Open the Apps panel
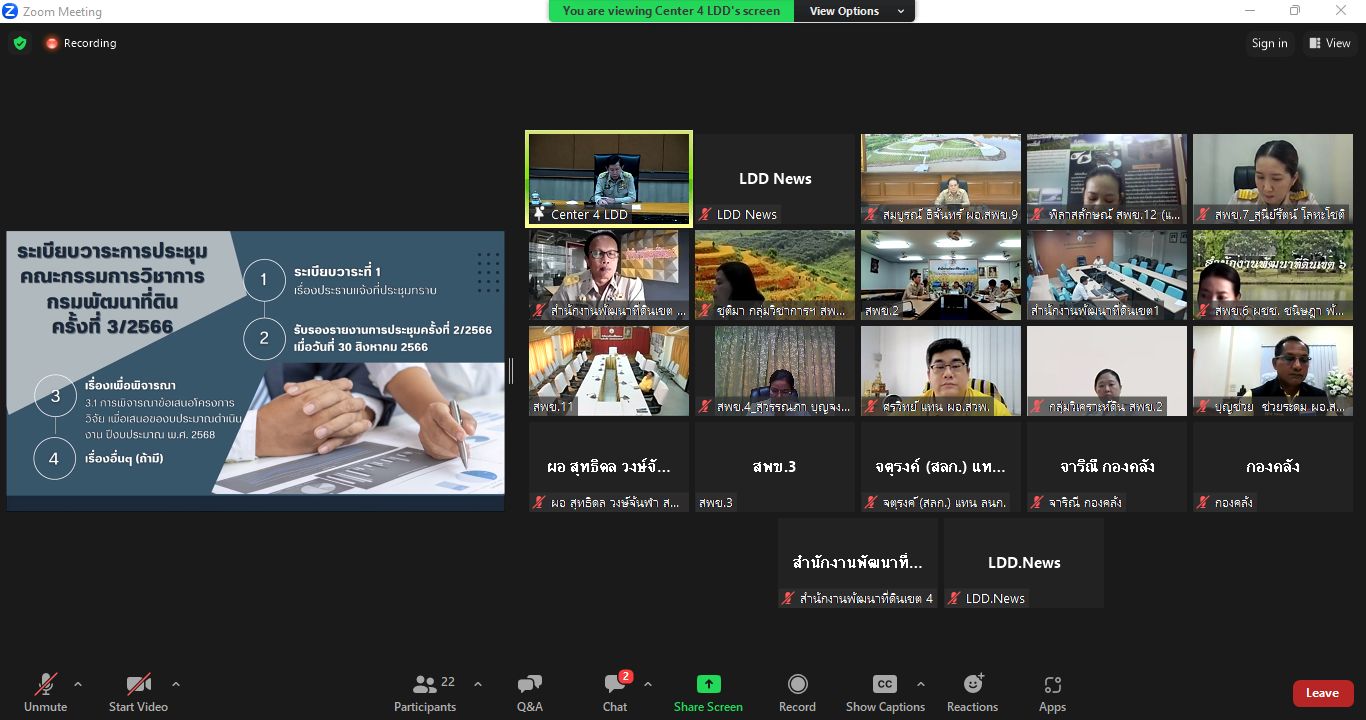 point(1052,693)
